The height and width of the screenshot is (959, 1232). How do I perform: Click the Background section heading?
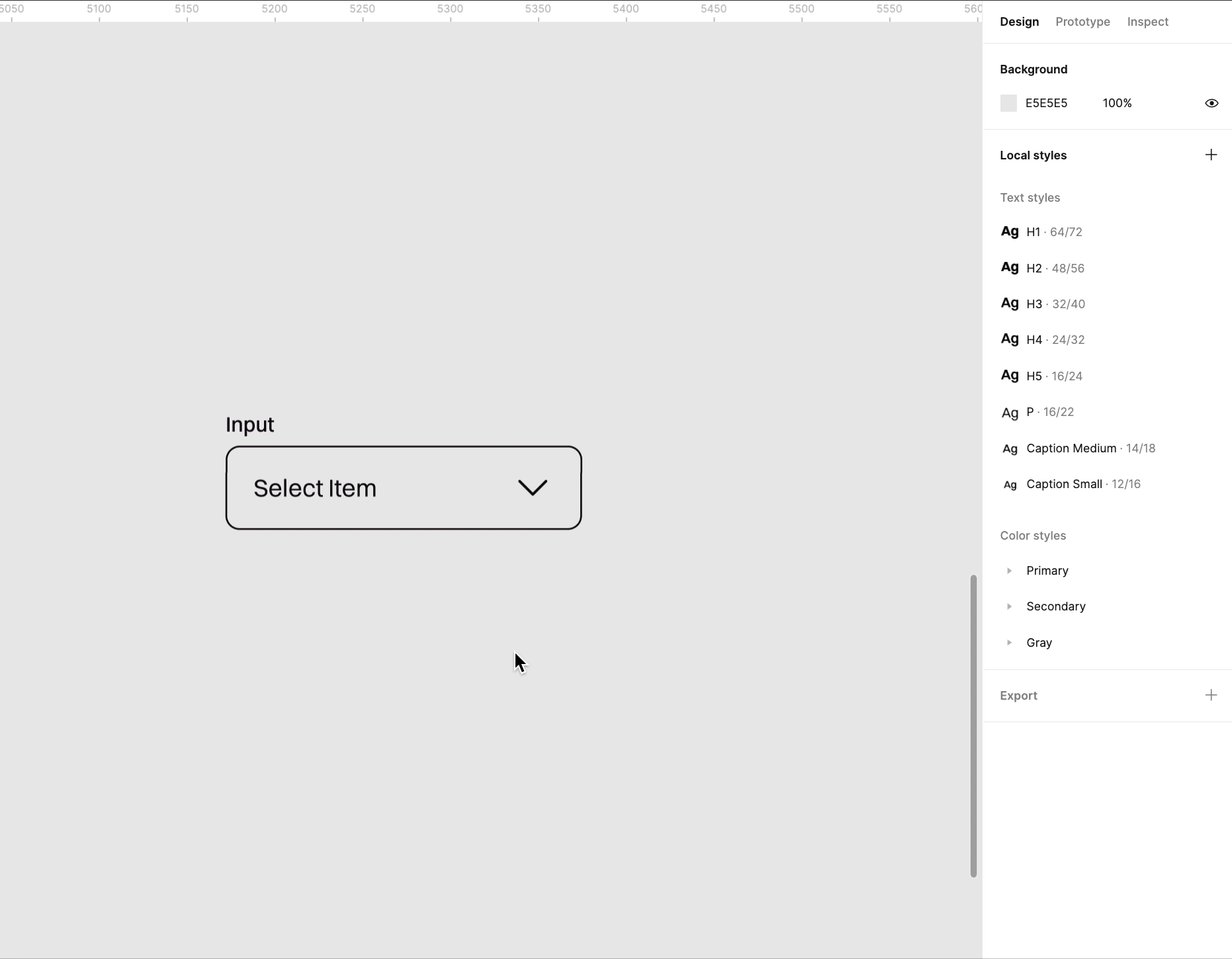pyautogui.click(x=1034, y=69)
